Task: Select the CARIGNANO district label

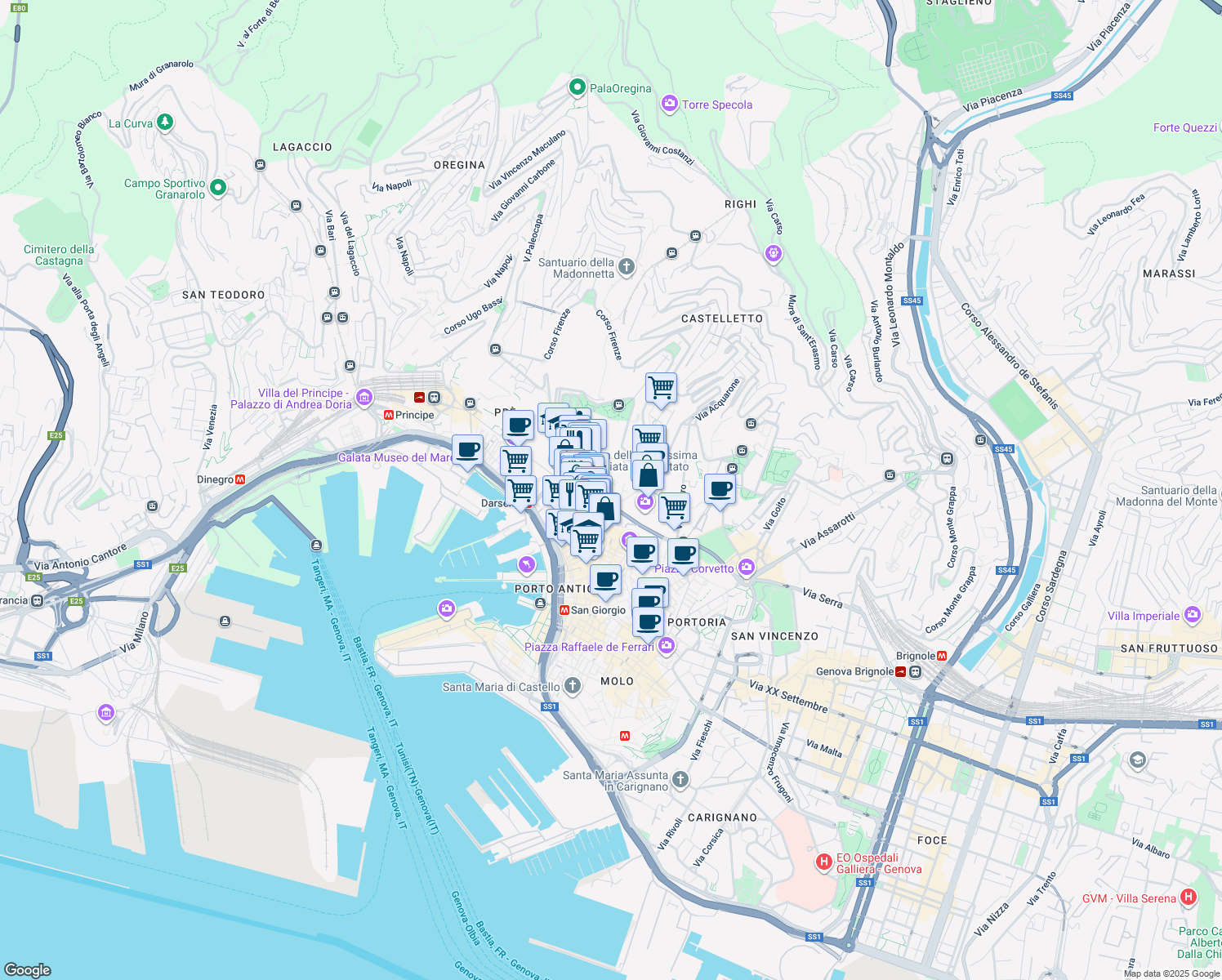Action: click(722, 817)
